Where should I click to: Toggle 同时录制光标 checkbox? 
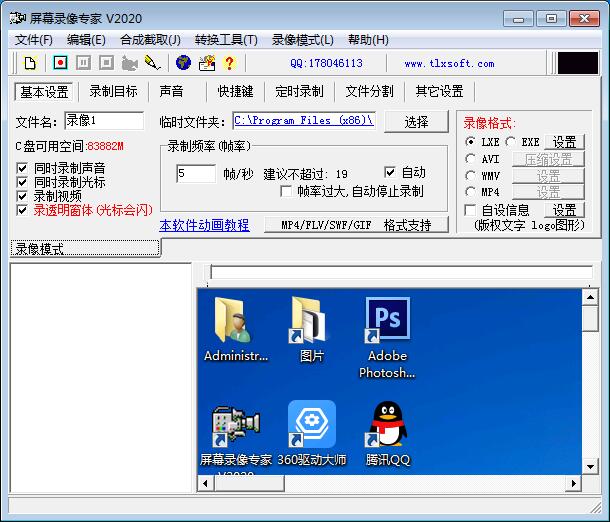pyautogui.click(x=22, y=182)
